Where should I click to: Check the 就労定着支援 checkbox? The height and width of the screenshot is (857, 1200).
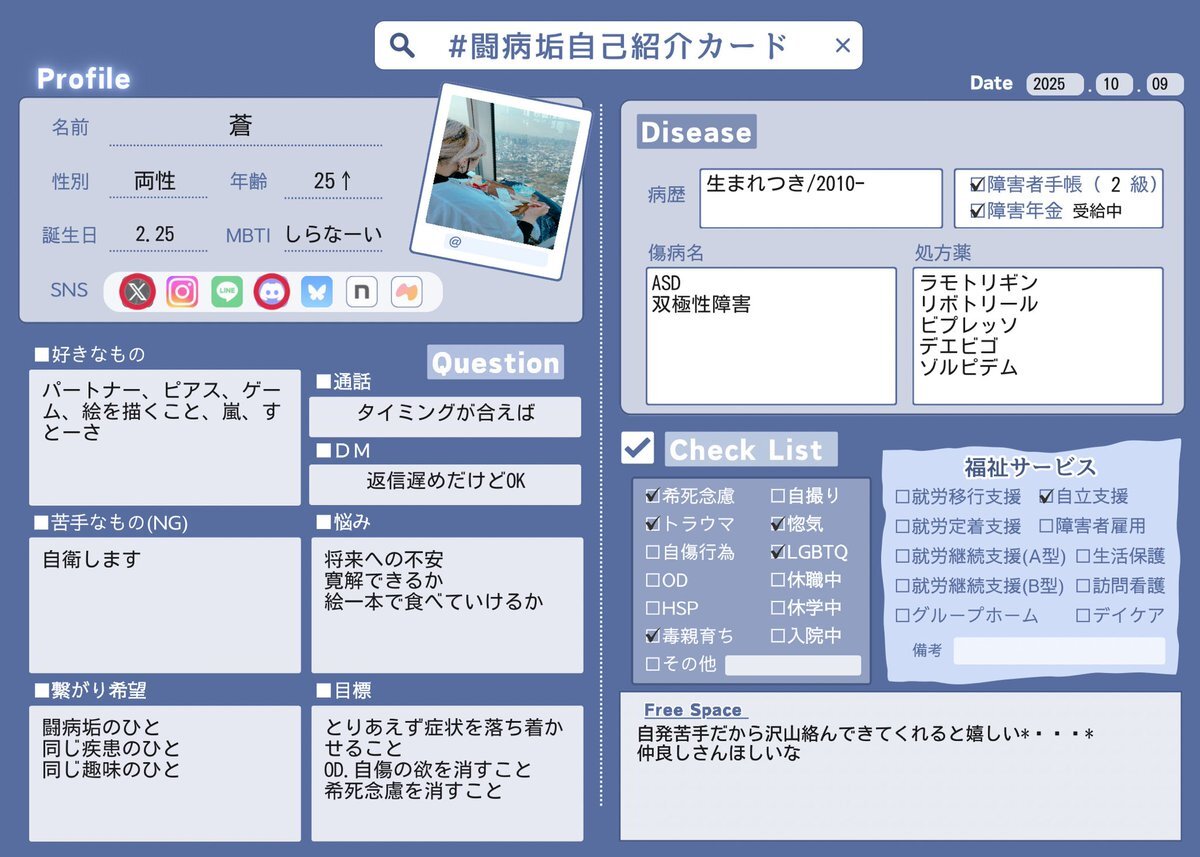point(902,526)
